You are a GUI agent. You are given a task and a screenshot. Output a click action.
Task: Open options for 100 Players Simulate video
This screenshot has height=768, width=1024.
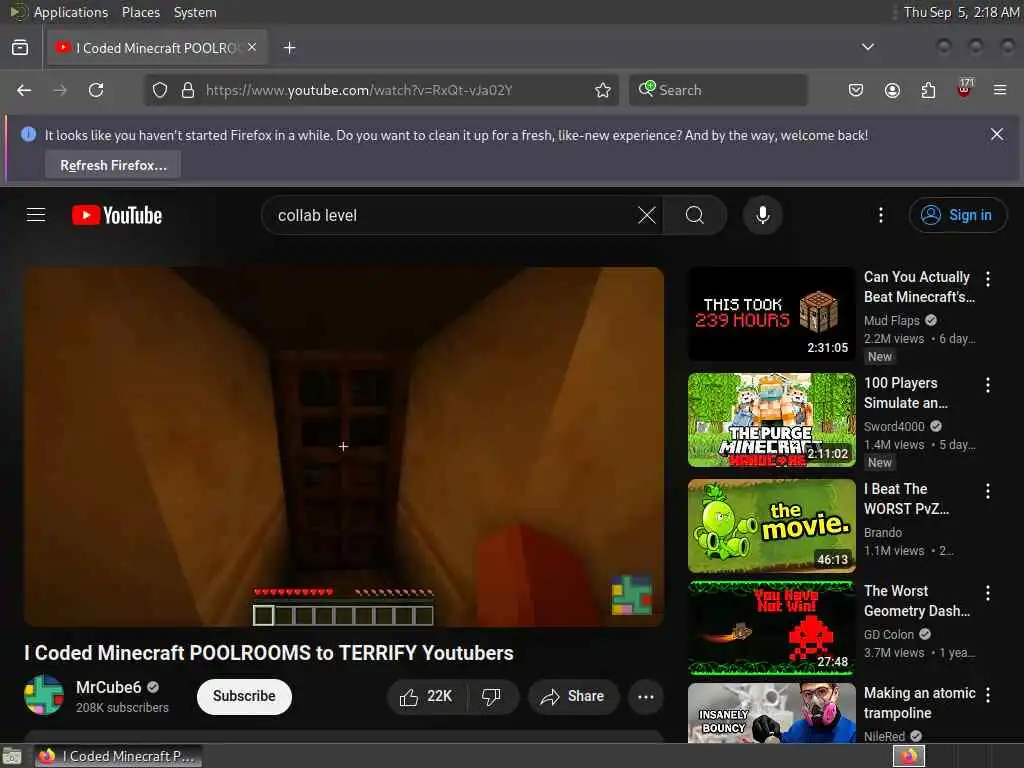click(x=987, y=385)
